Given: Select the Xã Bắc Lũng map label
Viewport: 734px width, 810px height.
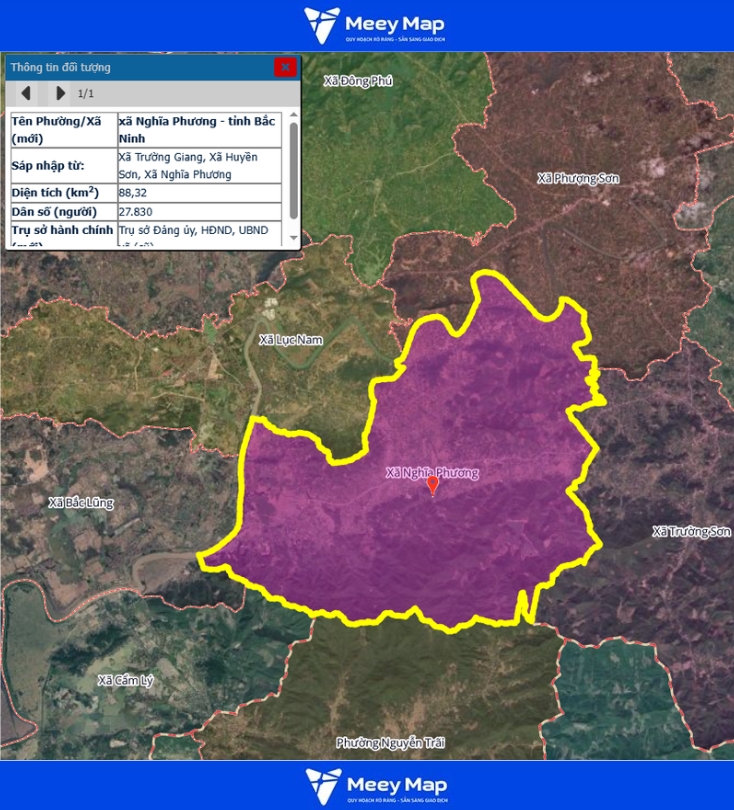Looking at the screenshot, I should pyautogui.click(x=81, y=501).
